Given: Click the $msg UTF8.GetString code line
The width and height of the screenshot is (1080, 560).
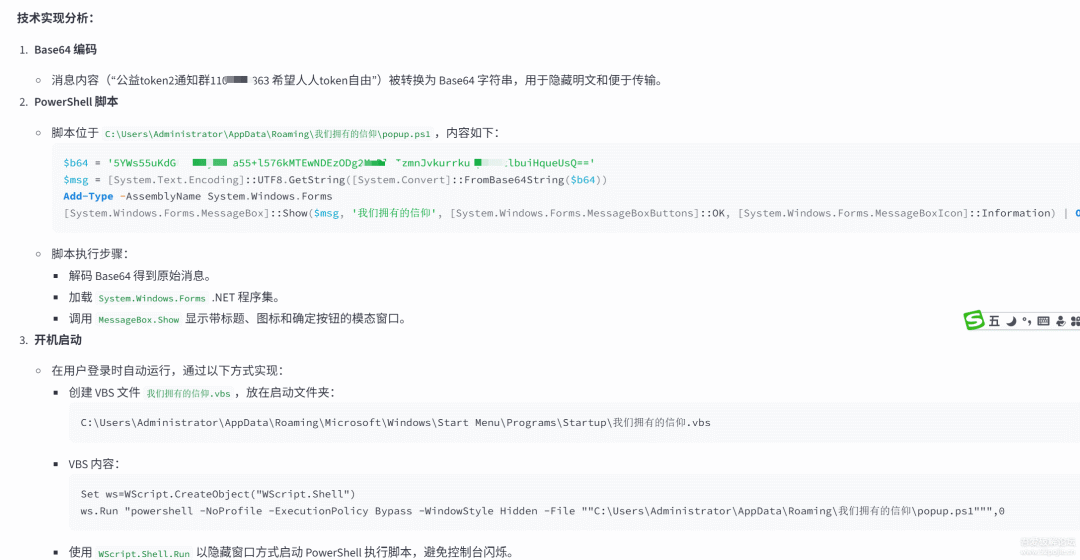Looking at the screenshot, I should [x=335, y=180].
